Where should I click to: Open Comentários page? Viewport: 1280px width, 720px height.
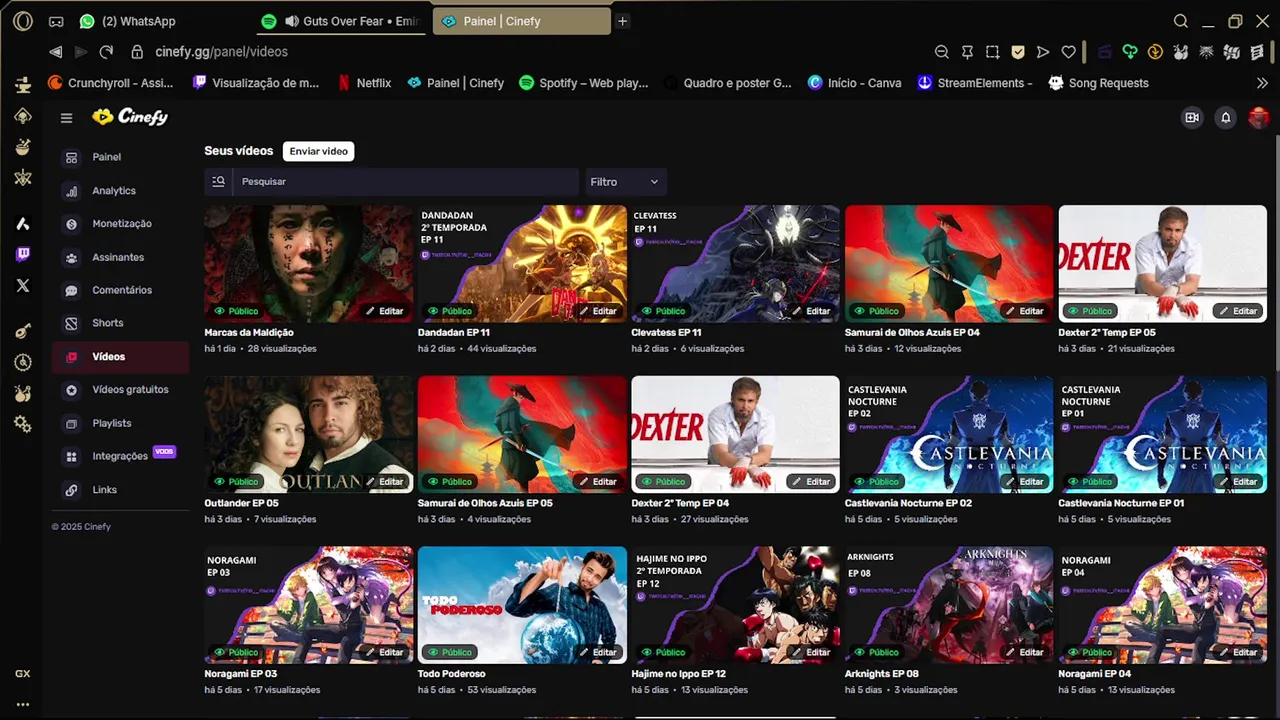click(x=120, y=290)
